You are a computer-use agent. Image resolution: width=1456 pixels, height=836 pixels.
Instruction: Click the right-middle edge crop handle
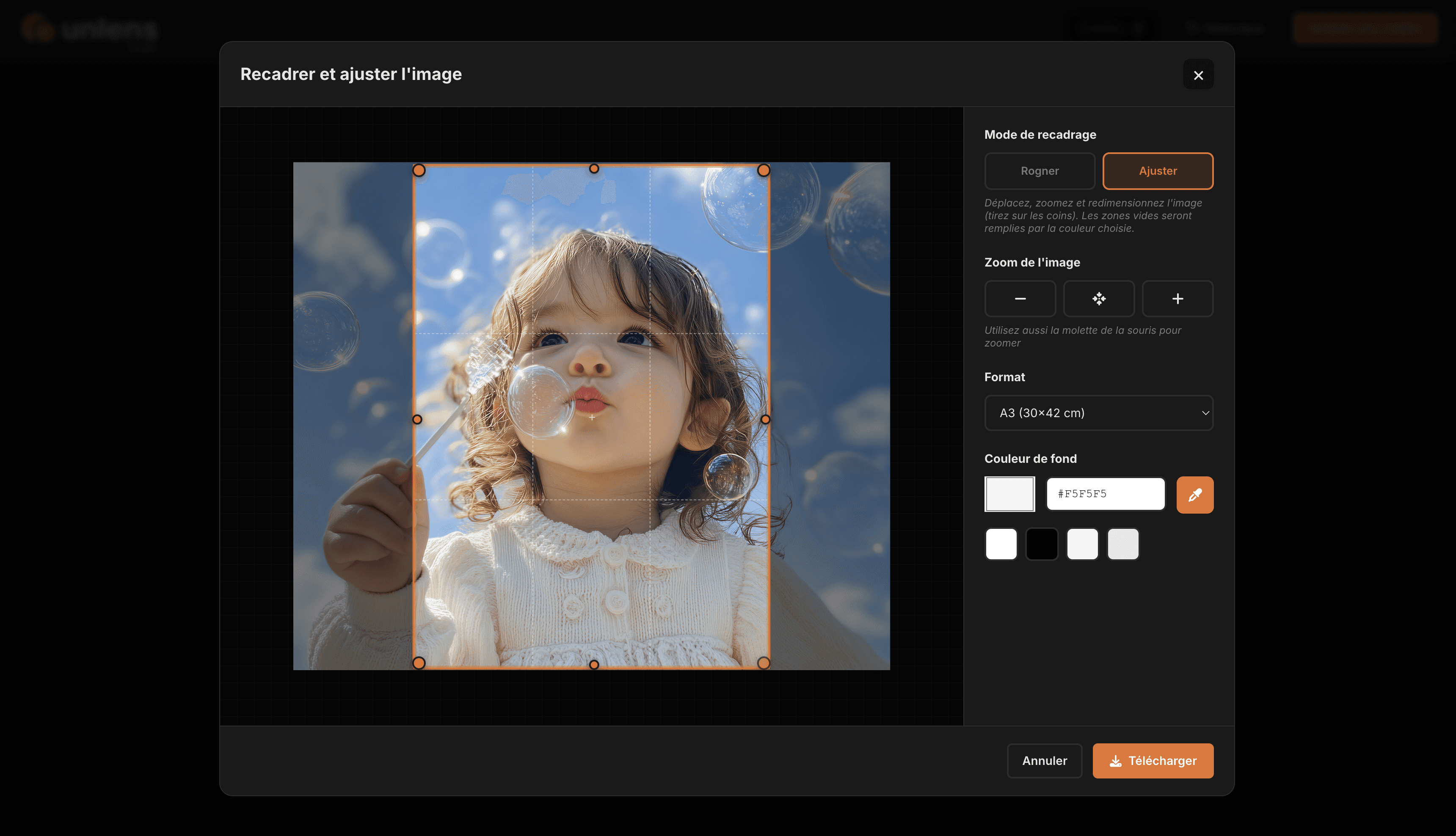pos(765,420)
